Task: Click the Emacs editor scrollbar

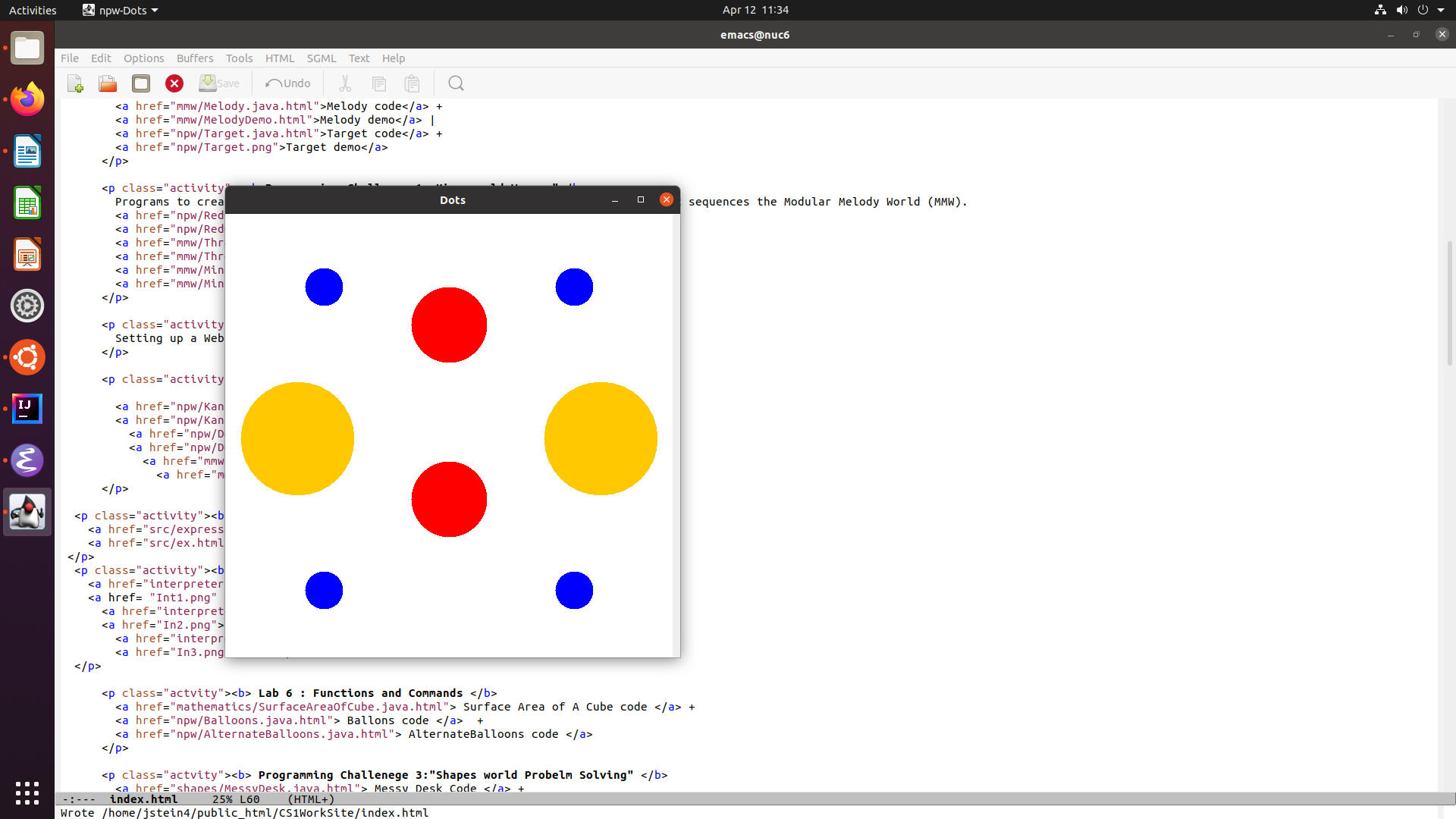Action: 1449,303
